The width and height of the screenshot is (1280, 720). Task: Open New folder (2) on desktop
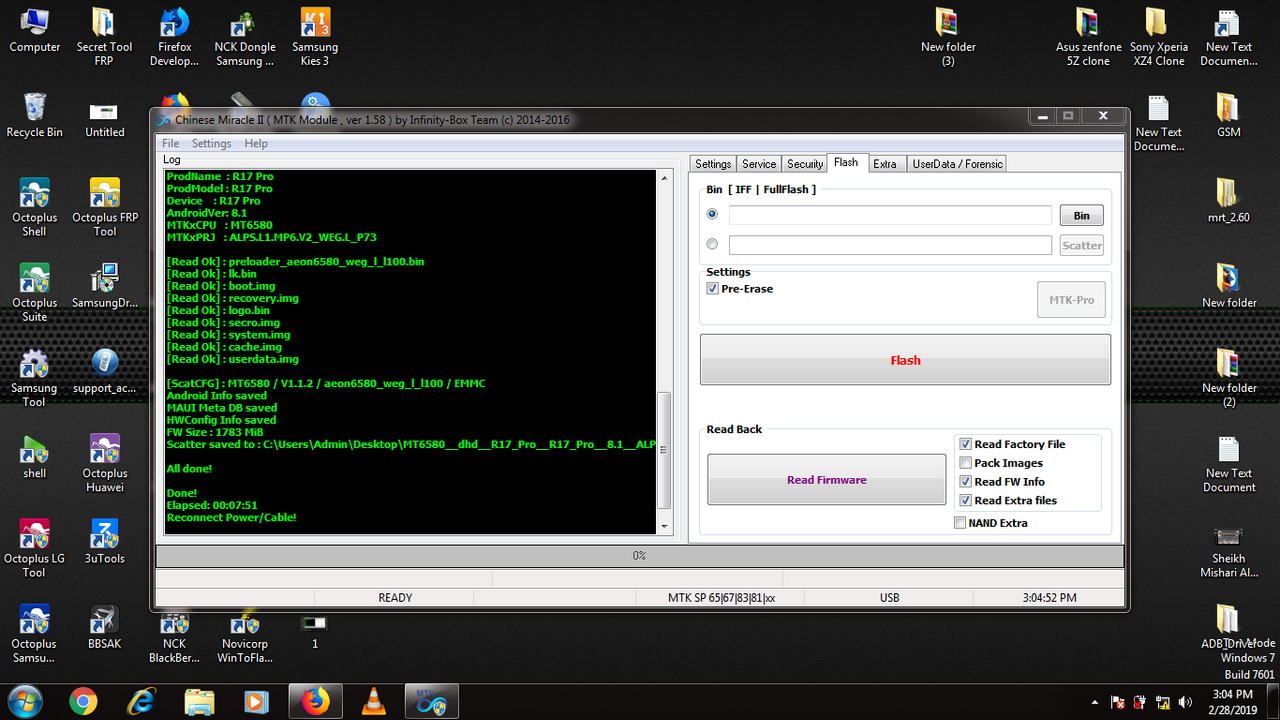pyautogui.click(x=1229, y=378)
